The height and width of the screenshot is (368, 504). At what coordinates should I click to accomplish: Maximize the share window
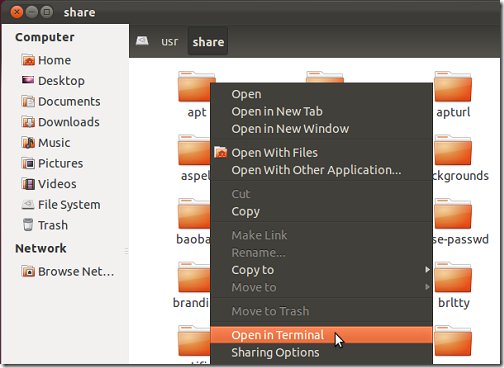pos(47,12)
